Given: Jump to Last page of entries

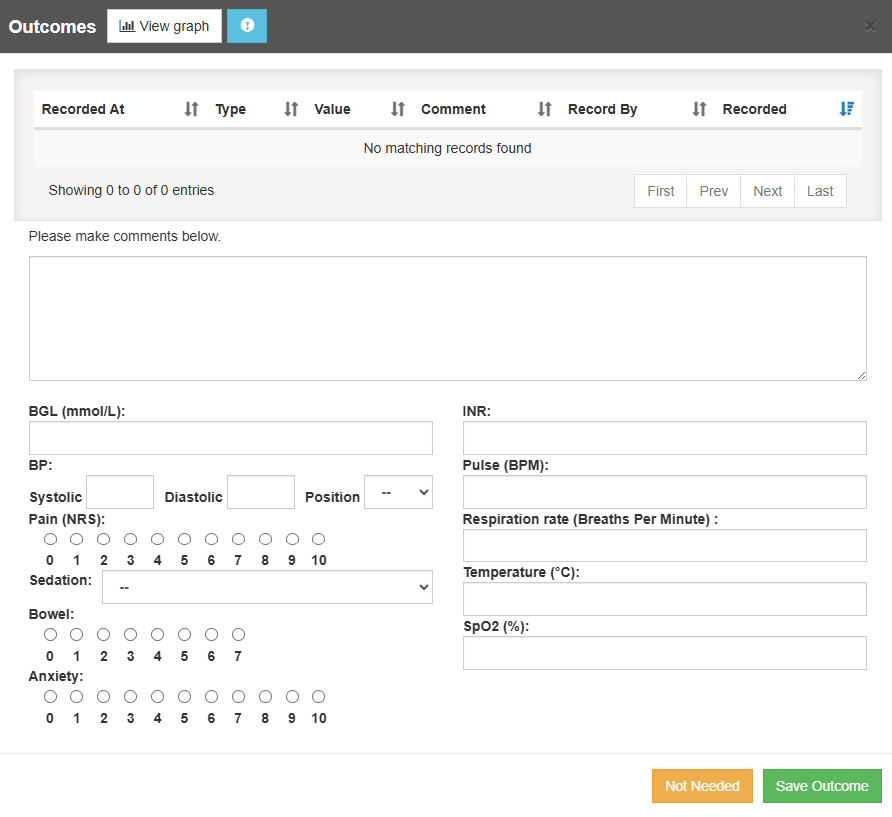Looking at the screenshot, I should 820,191.
